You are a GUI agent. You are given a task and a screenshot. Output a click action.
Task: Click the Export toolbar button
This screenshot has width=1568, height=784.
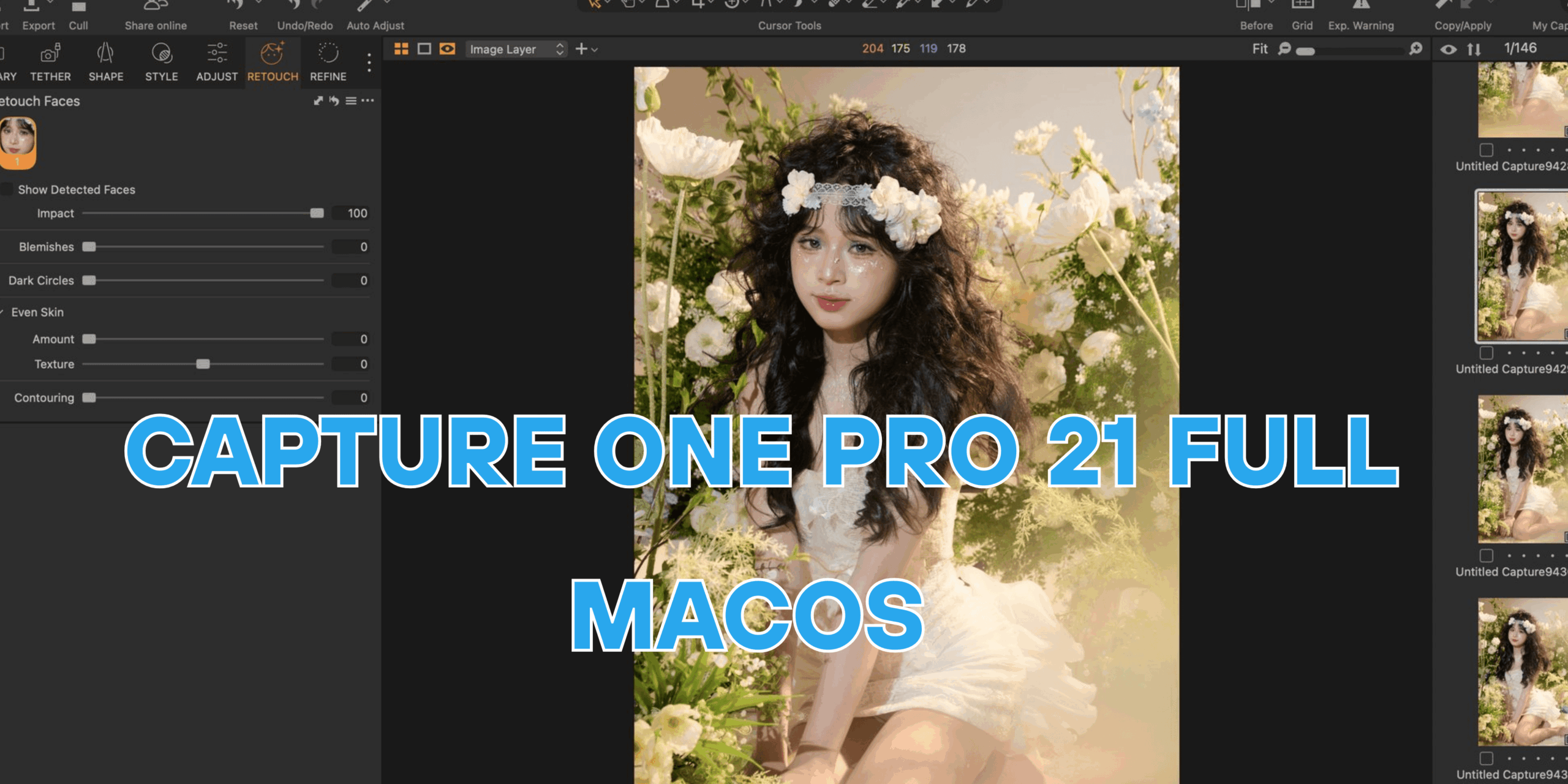38,16
